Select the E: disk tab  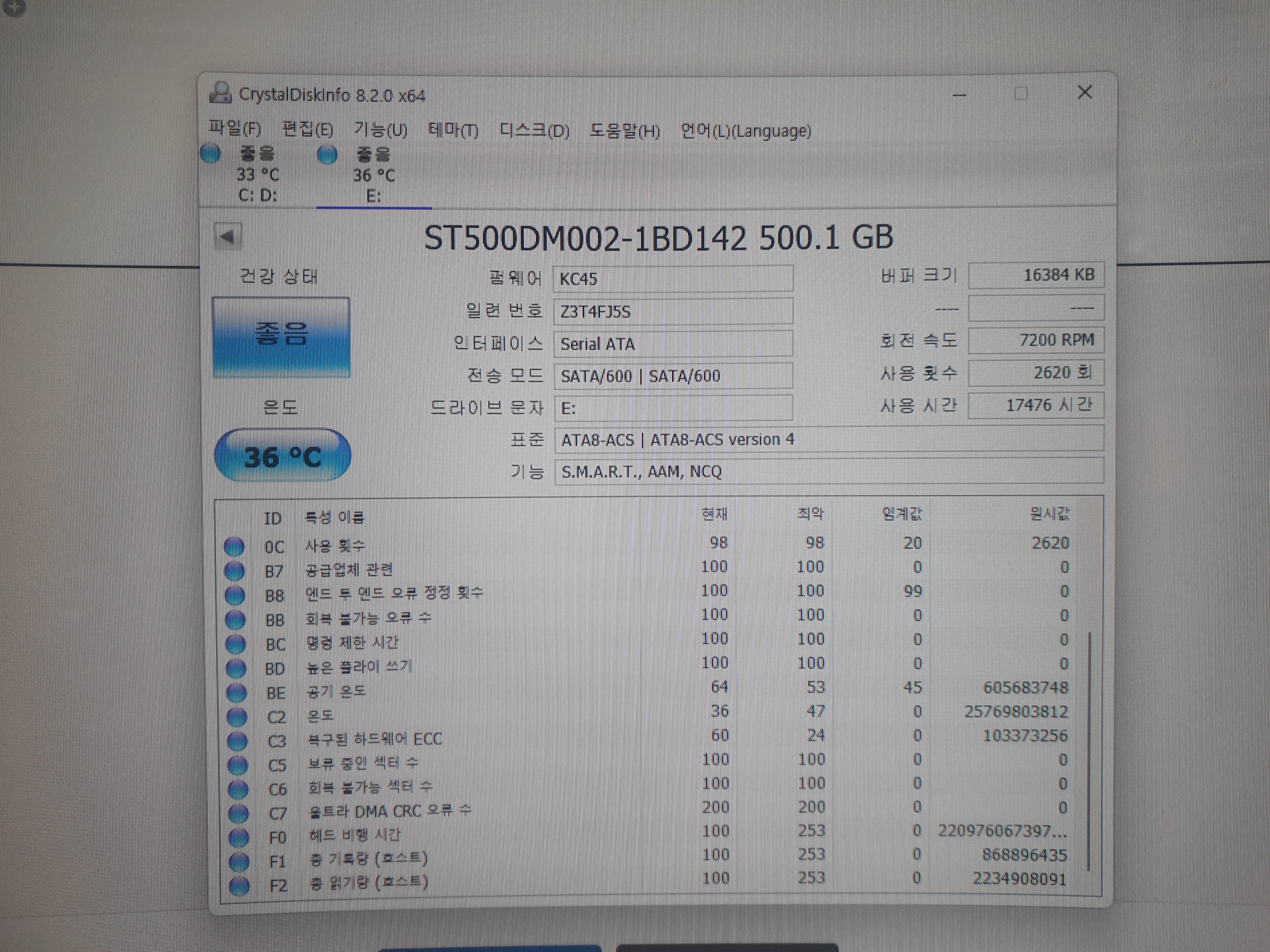[x=374, y=176]
